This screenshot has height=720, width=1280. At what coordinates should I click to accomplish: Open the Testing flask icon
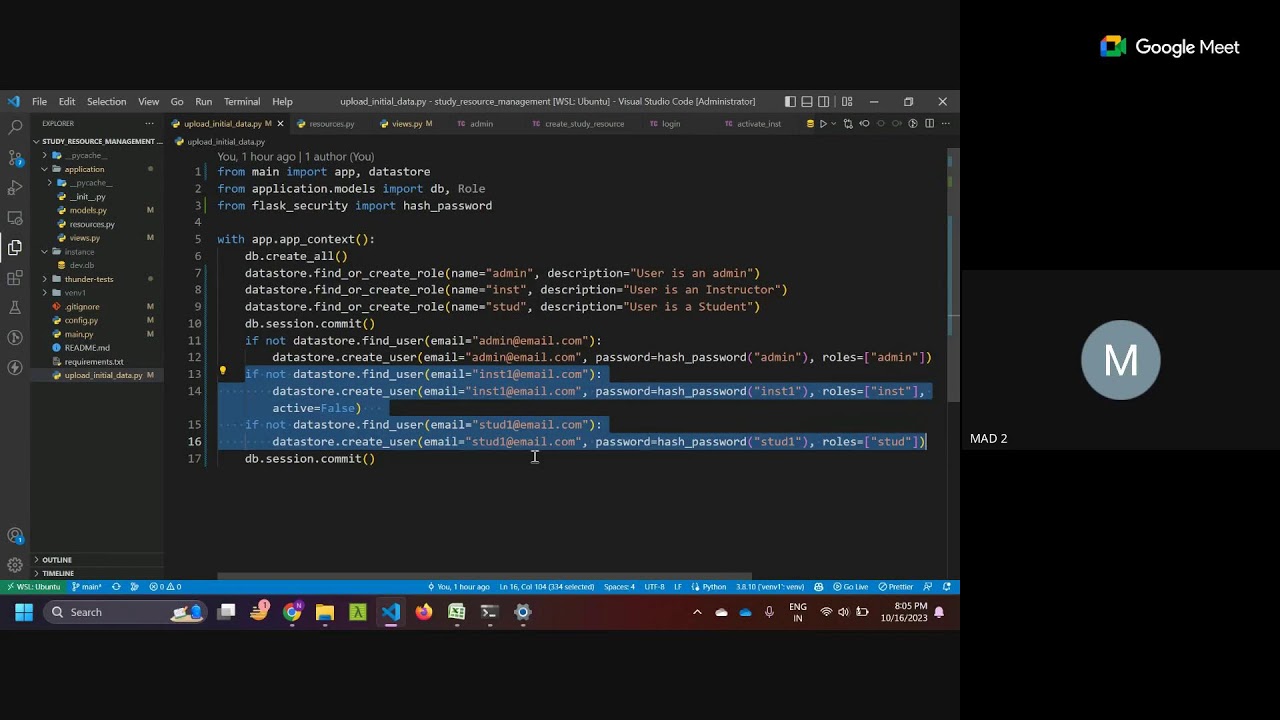pyautogui.click(x=15, y=308)
